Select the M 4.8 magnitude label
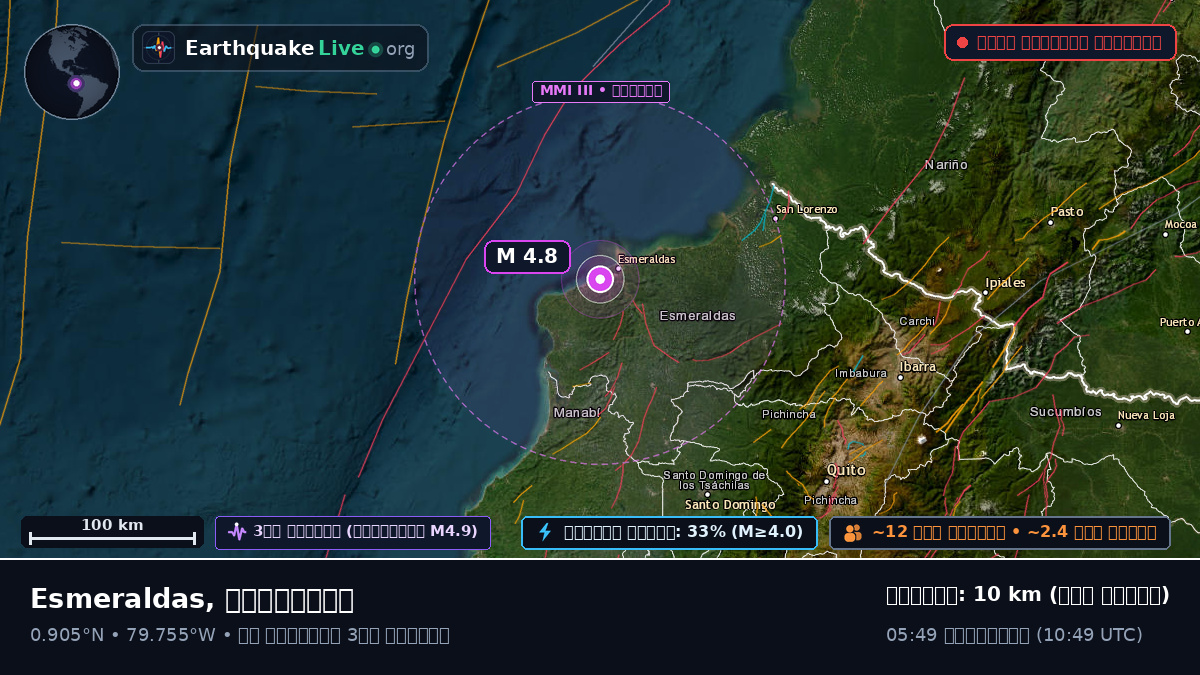Viewport: 1200px width, 675px height. click(527, 257)
